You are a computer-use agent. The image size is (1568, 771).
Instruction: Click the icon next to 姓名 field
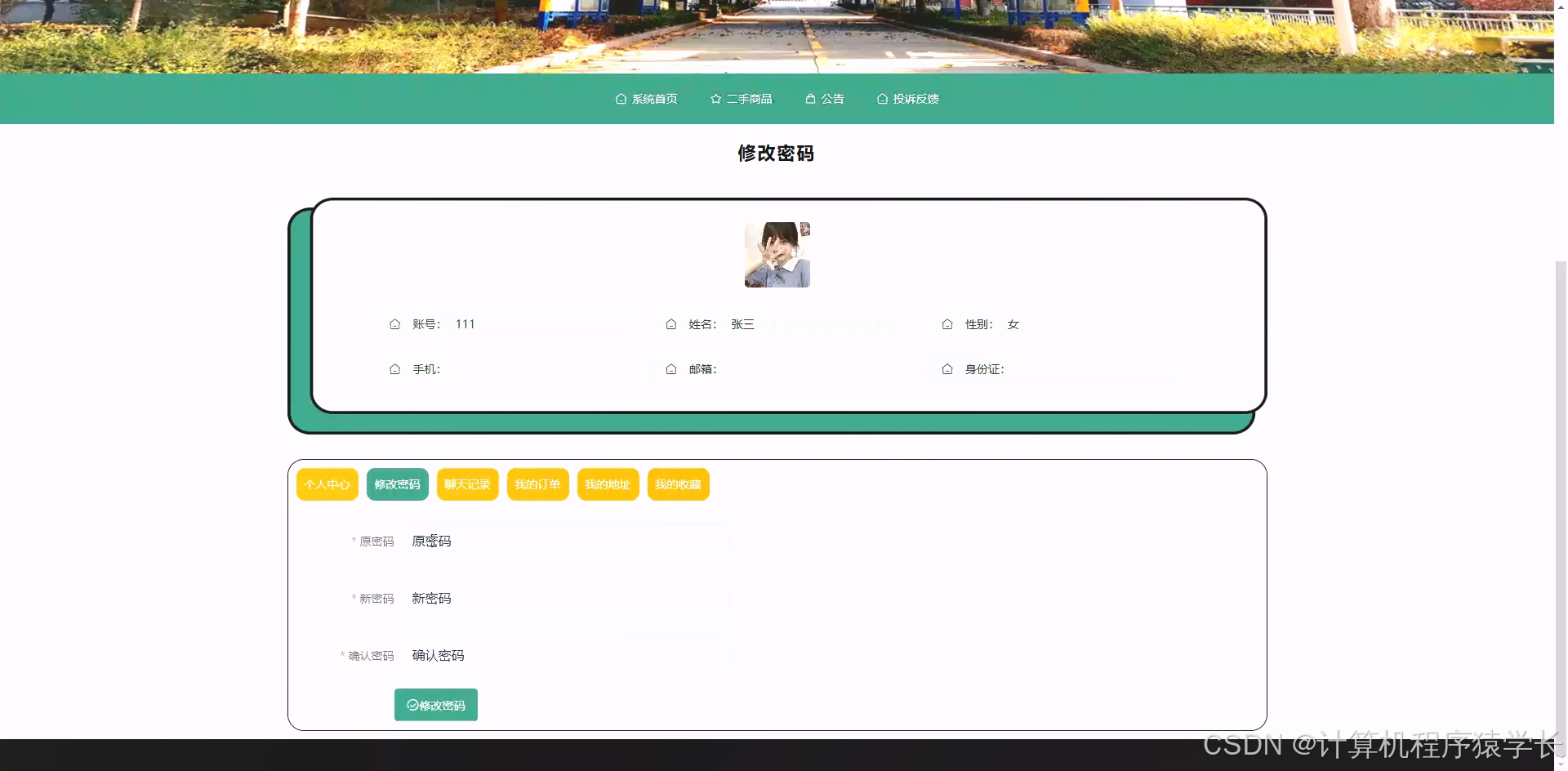pyautogui.click(x=671, y=324)
